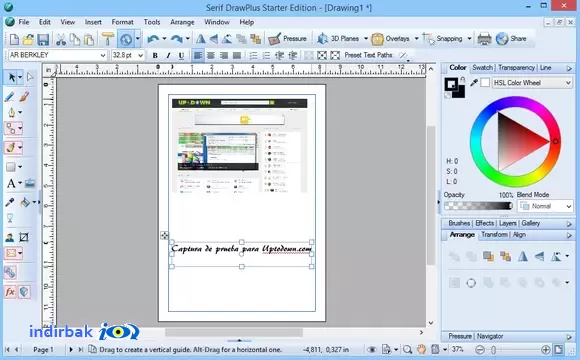Toggle Underline formatting
580x360 pixels.
point(181,55)
